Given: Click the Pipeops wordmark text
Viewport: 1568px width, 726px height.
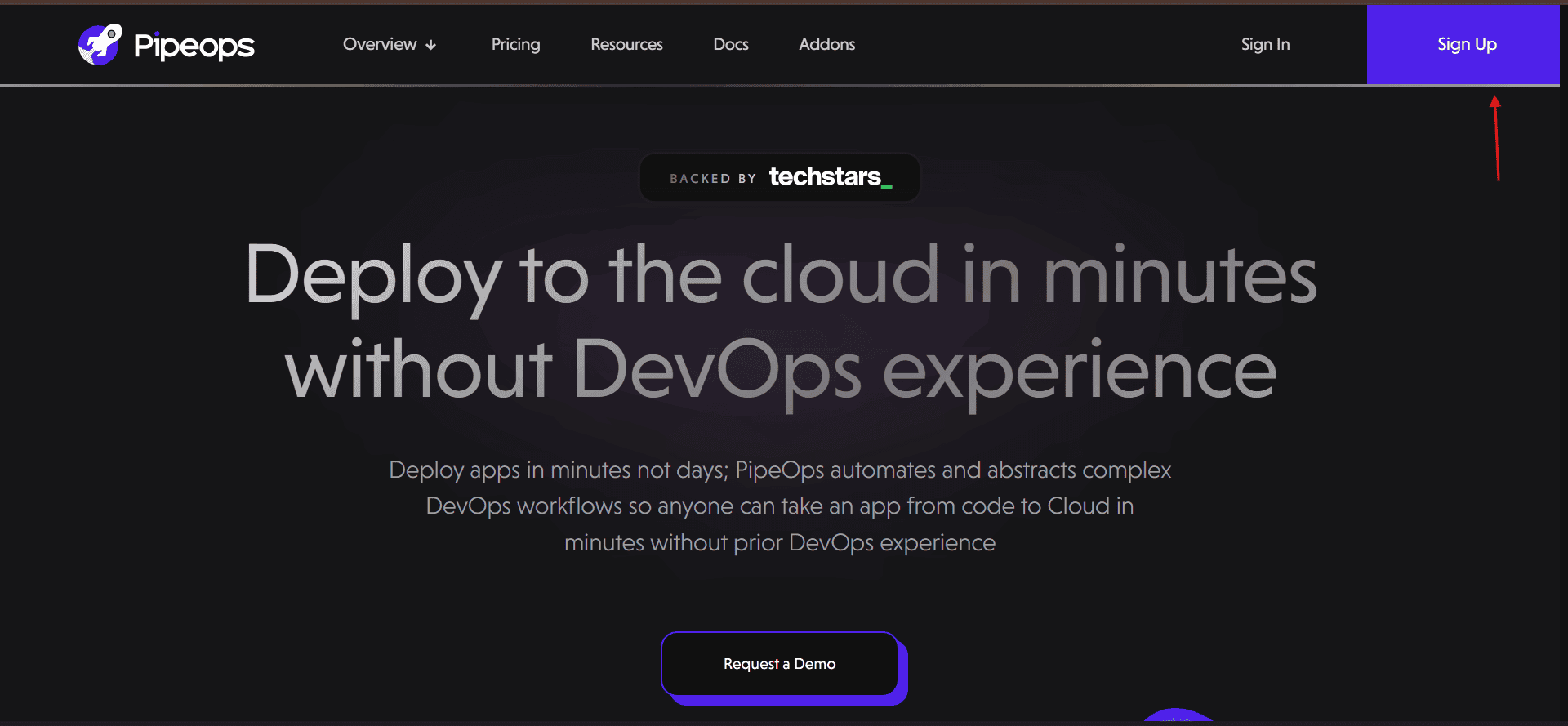Looking at the screenshot, I should click(x=194, y=47).
